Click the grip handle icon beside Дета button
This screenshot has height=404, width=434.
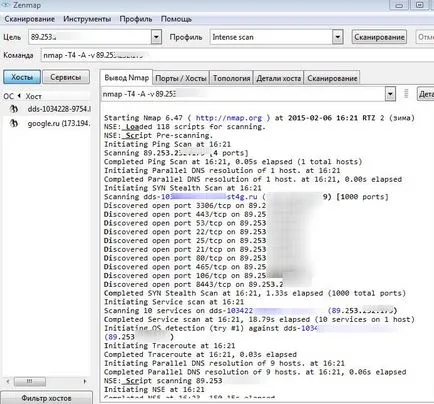point(406,94)
